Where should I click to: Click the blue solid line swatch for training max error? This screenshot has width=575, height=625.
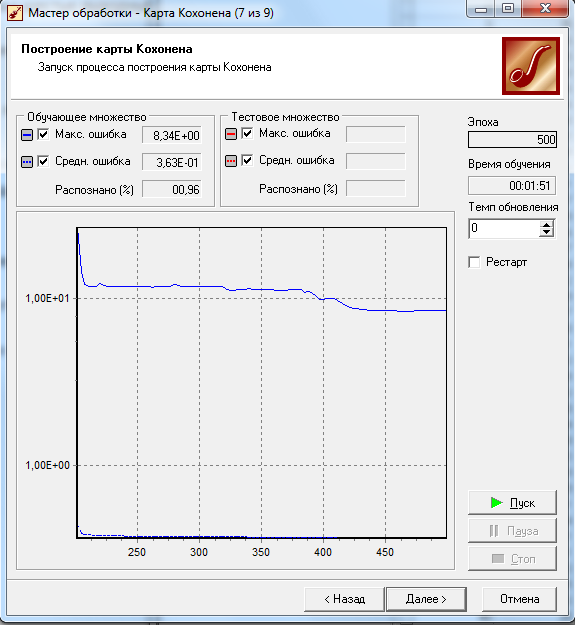[x=27, y=135]
